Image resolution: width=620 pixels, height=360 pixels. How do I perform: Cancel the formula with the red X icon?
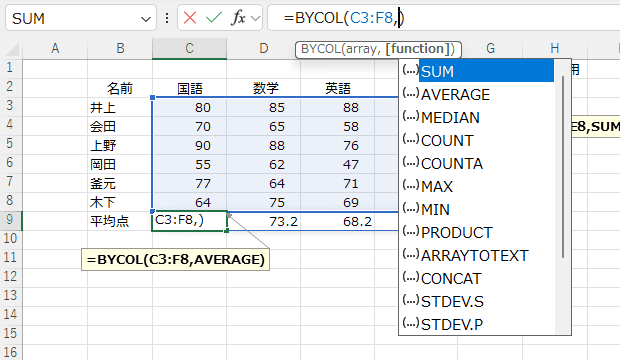point(190,18)
